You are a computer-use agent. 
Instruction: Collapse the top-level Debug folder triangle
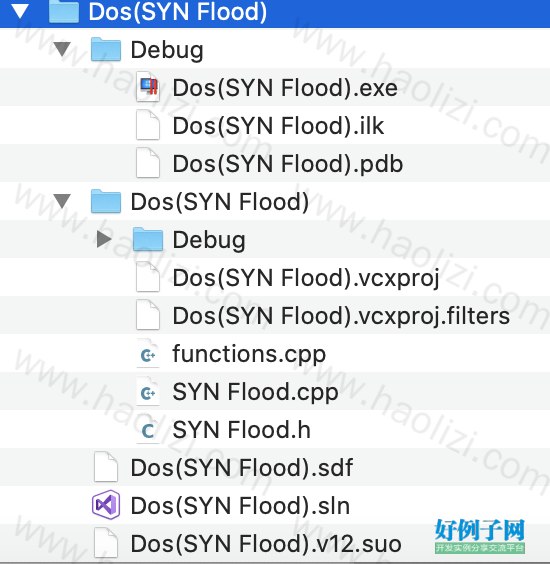tap(62, 49)
